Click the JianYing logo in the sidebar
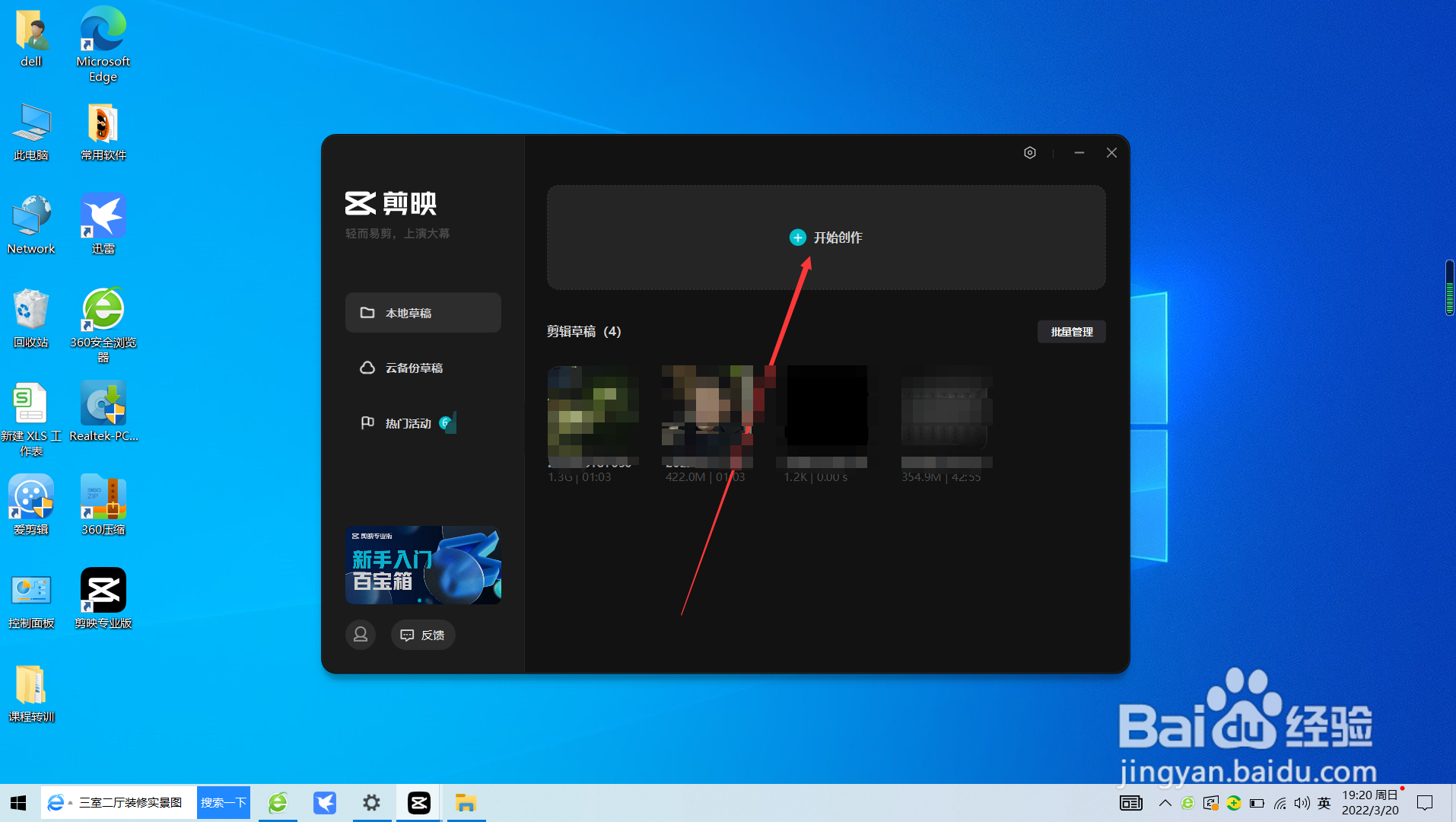 [391, 203]
